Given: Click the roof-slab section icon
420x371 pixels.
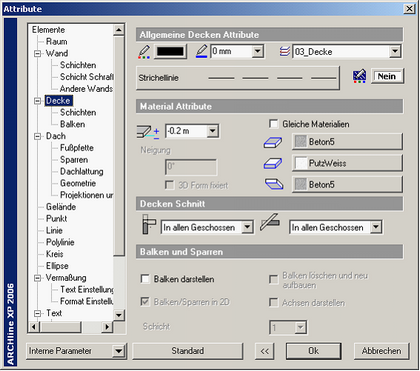Looking at the screenshot, I should [270, 222].
